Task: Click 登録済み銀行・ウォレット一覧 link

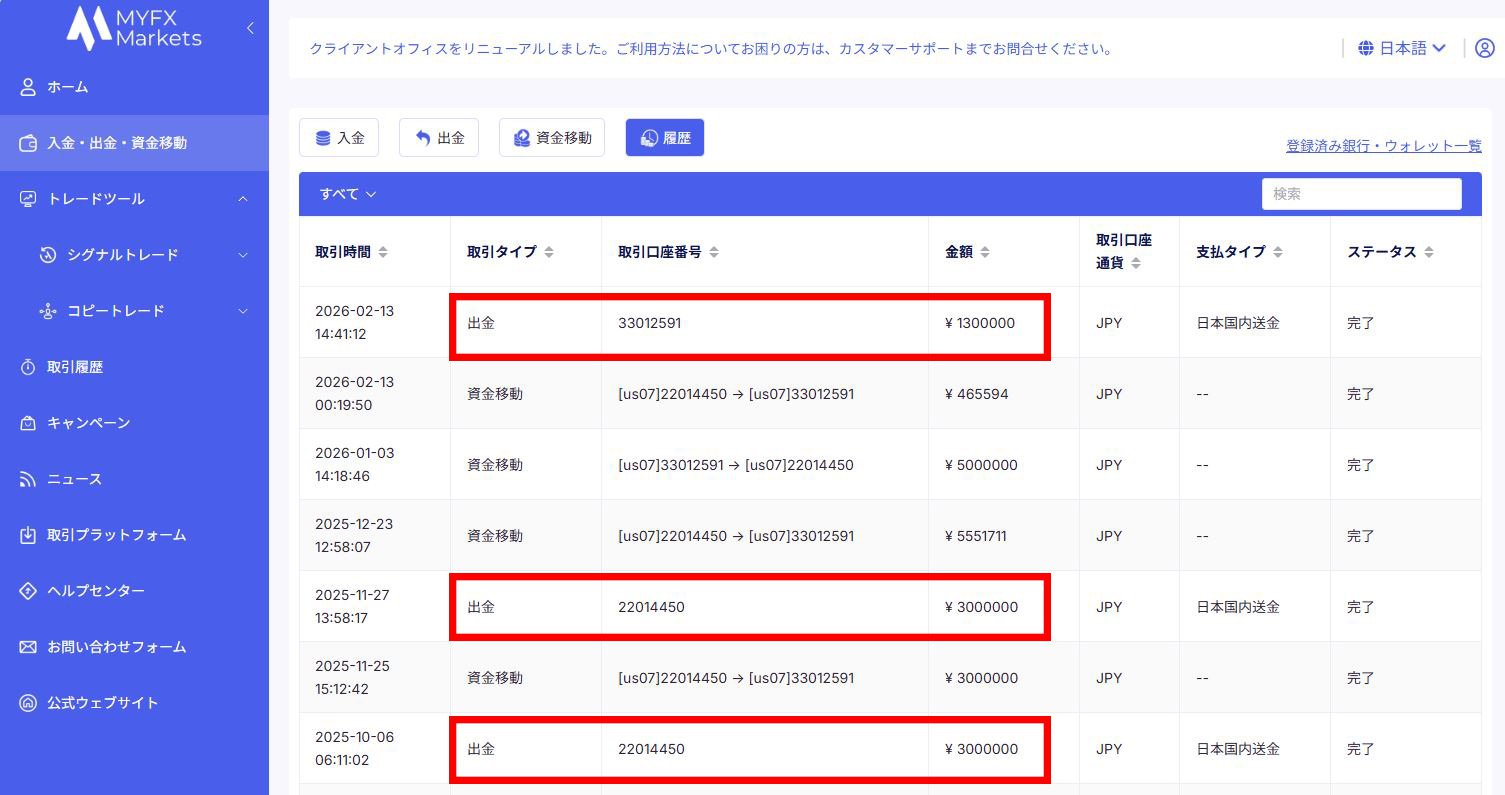Action: click(1383, 146)
